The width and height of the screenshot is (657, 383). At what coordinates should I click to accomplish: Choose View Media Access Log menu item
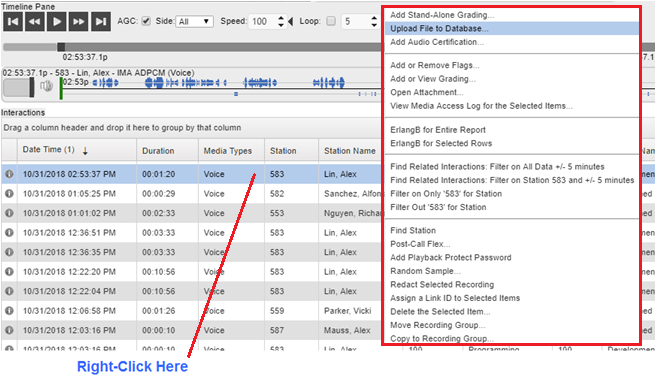[512, 106]
